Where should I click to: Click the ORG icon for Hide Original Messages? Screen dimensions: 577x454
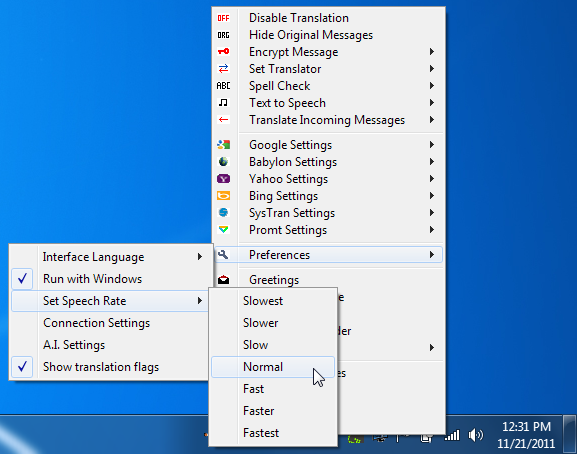(223, 35)
